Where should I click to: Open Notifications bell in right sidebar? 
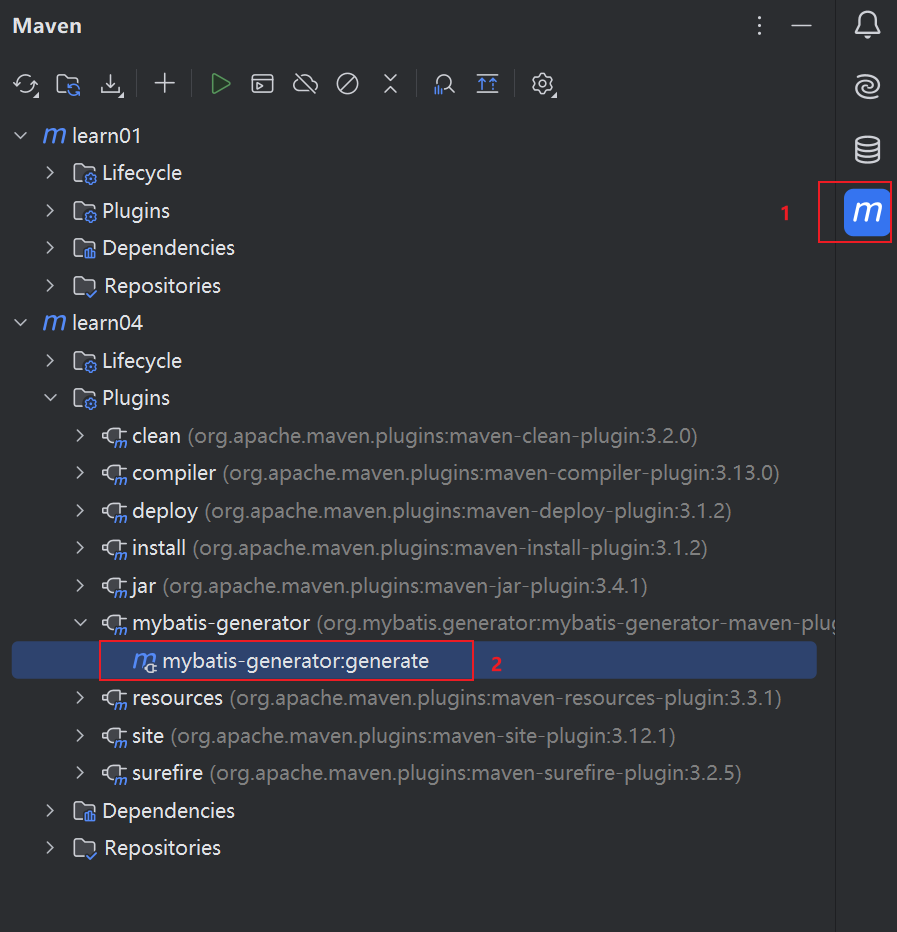(x=867, y=26)
